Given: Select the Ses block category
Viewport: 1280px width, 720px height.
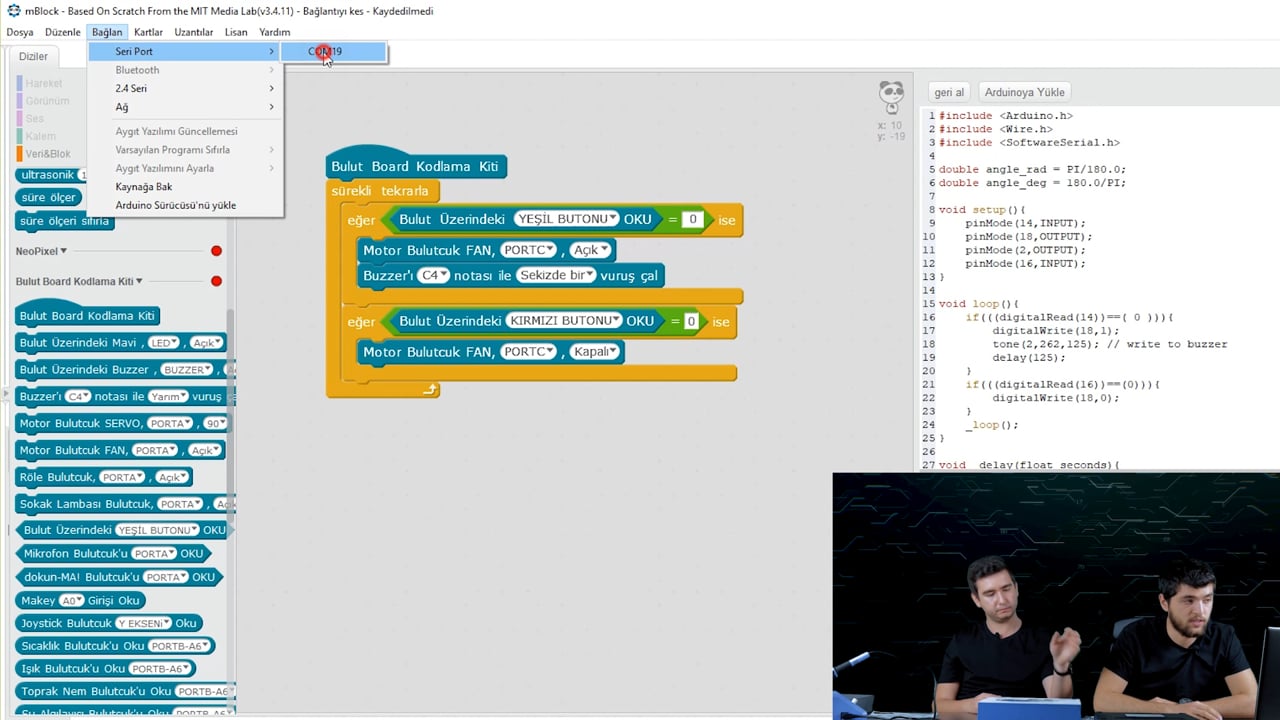Looking at the screenshot, I should pyautogui.click(x=31, y=118).
